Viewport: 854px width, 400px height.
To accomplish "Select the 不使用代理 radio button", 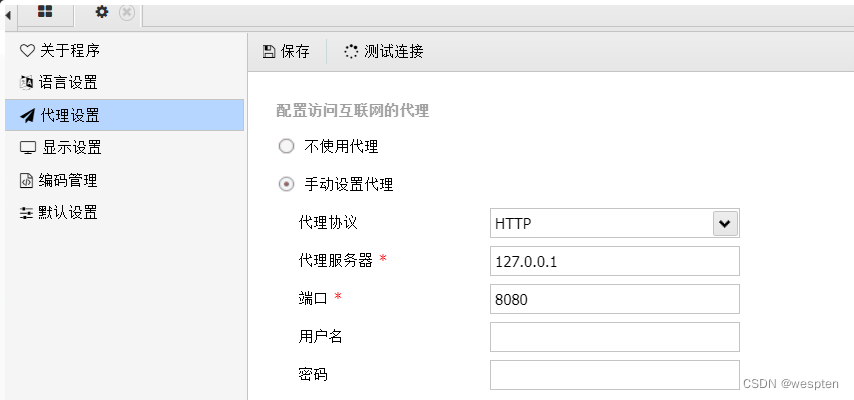I will point(287,146).
